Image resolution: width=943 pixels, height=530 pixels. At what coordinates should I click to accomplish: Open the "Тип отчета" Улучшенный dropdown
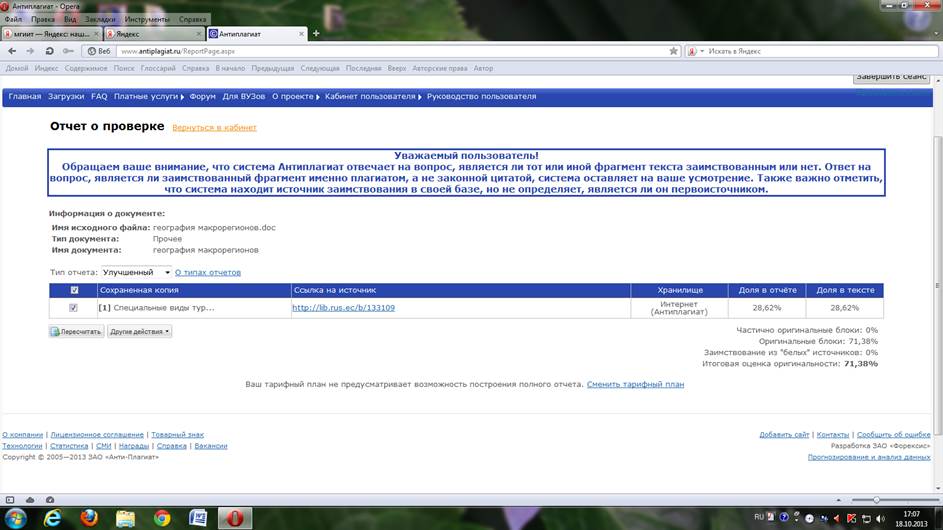[136, 272]
